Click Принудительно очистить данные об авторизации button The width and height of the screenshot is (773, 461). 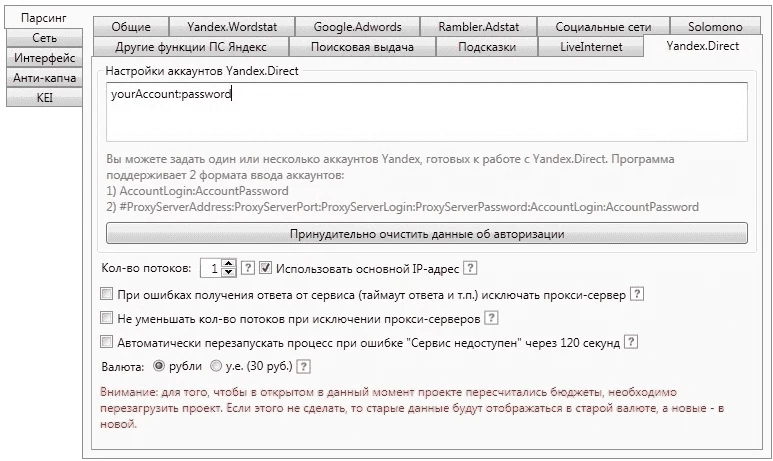tap(427, 234)
